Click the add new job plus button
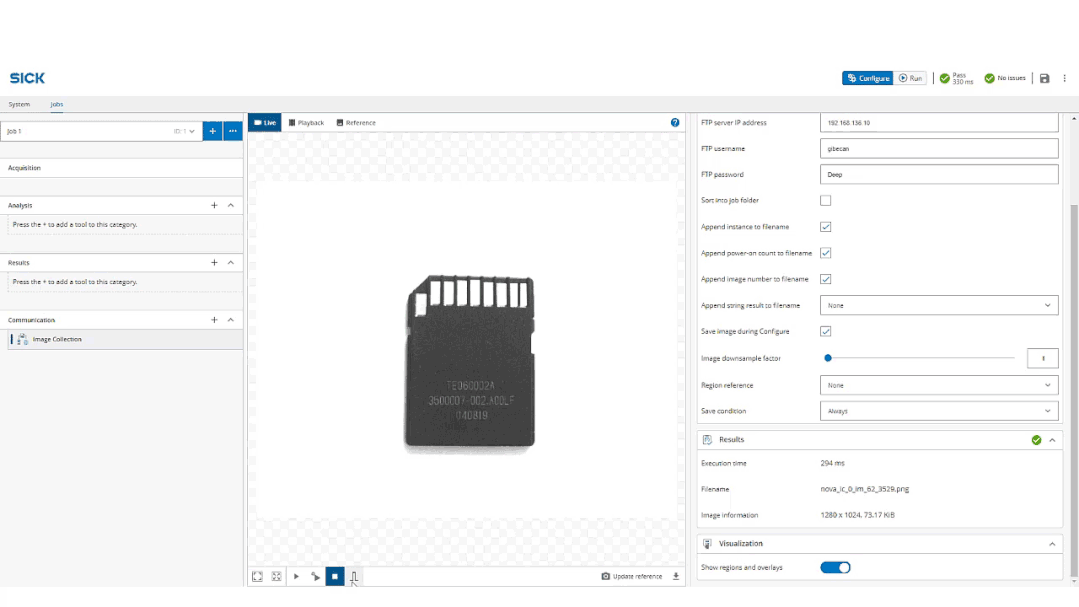 (x=212, y=131)
